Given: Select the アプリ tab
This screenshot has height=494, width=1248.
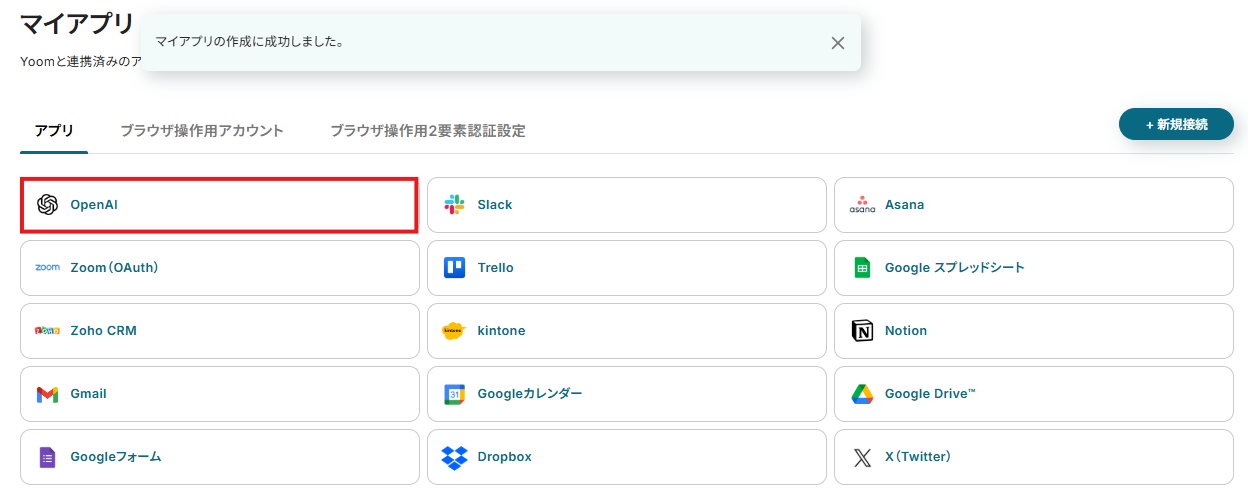Looking at the screenshot, I should [54, 131].
